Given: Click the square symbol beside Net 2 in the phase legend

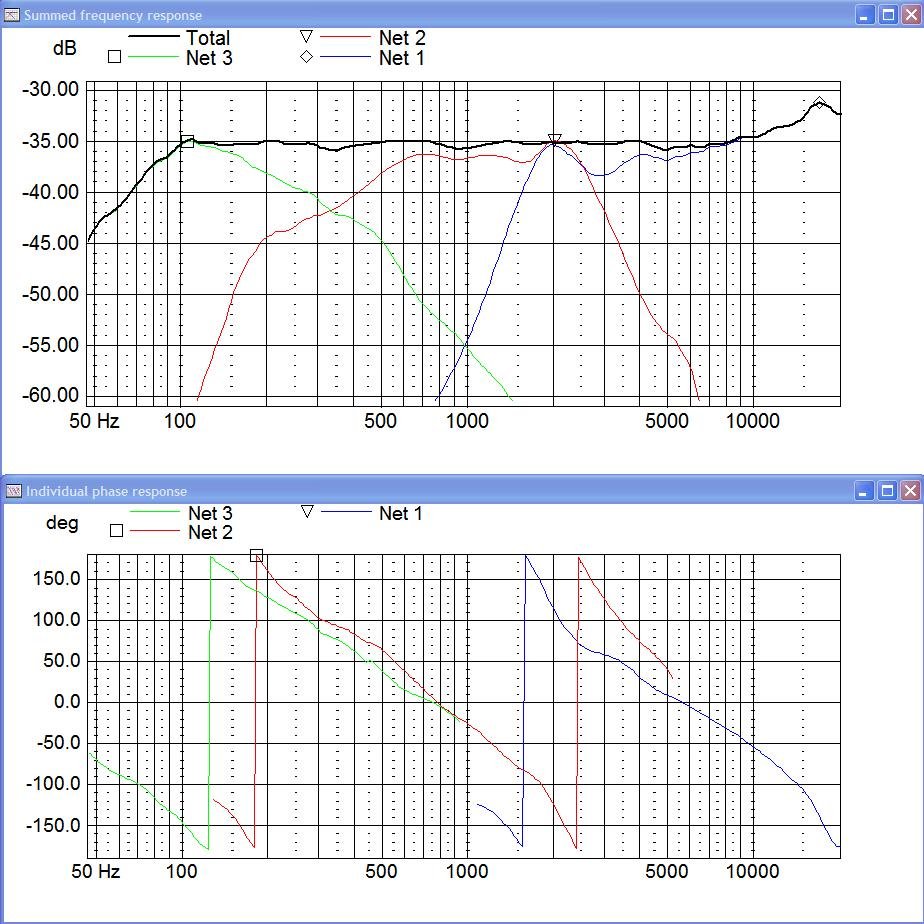Looking at the screenshot, I should pyautogui.click(x=116, y=531).
